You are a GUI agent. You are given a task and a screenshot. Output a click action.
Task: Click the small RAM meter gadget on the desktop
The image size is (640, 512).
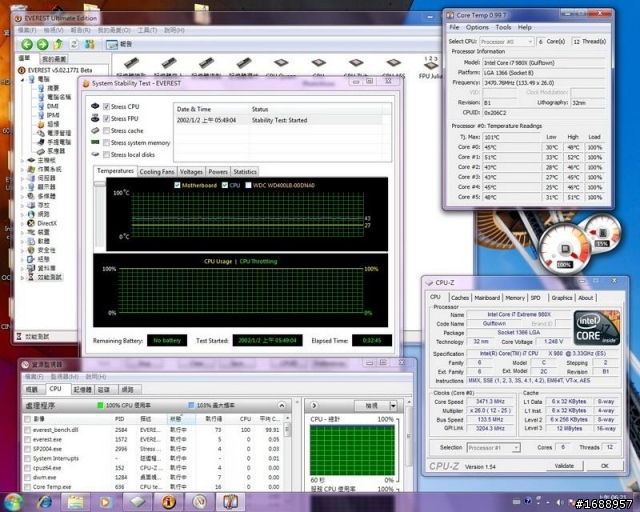(x=601, y=235)
